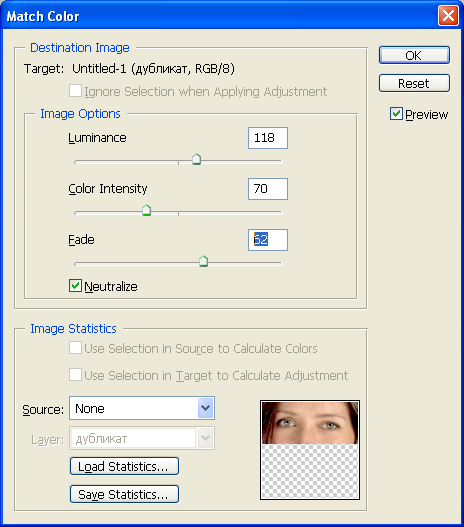This screenshot has height=527, width=464.
Task: Toggle Use Selection in Target checkbox
Action: pos(75,375)
